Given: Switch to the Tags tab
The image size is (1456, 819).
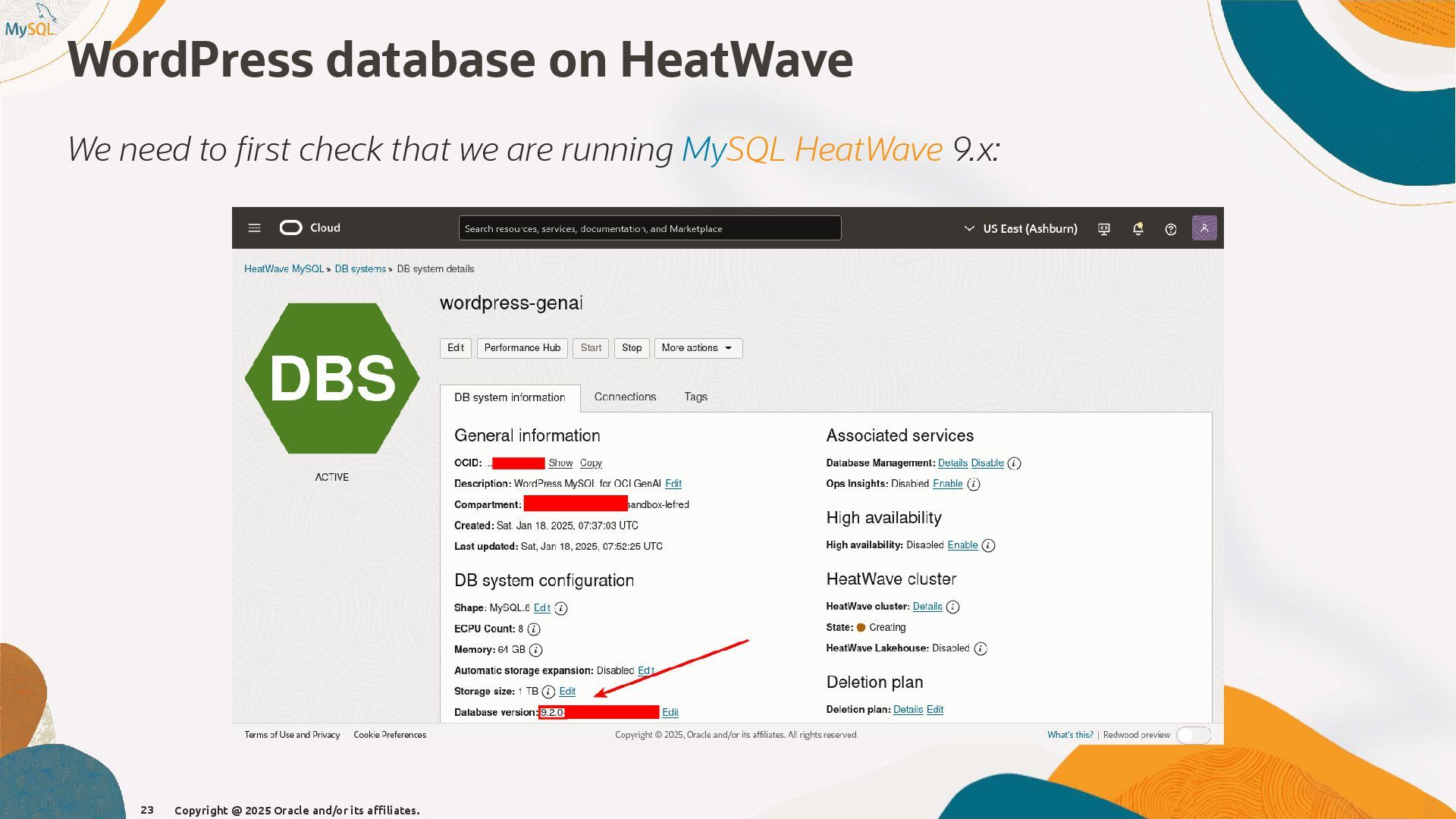Looking at the screenshot, I should tap(695, 397).
